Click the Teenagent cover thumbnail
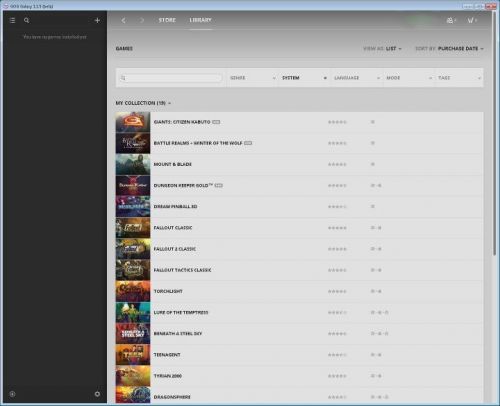This screenshot has height=406, width=500. pyautogui.click(x=133, y=355)
